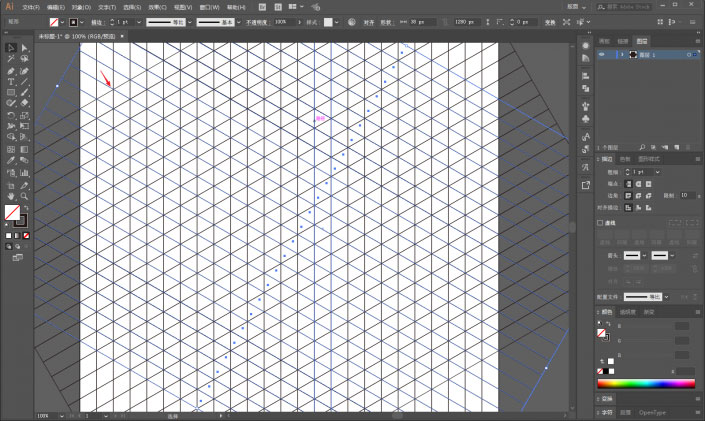Viewport: 705px width, 421px height.
Task: Choose Miter Join corner option
Action: pos(628,196)
